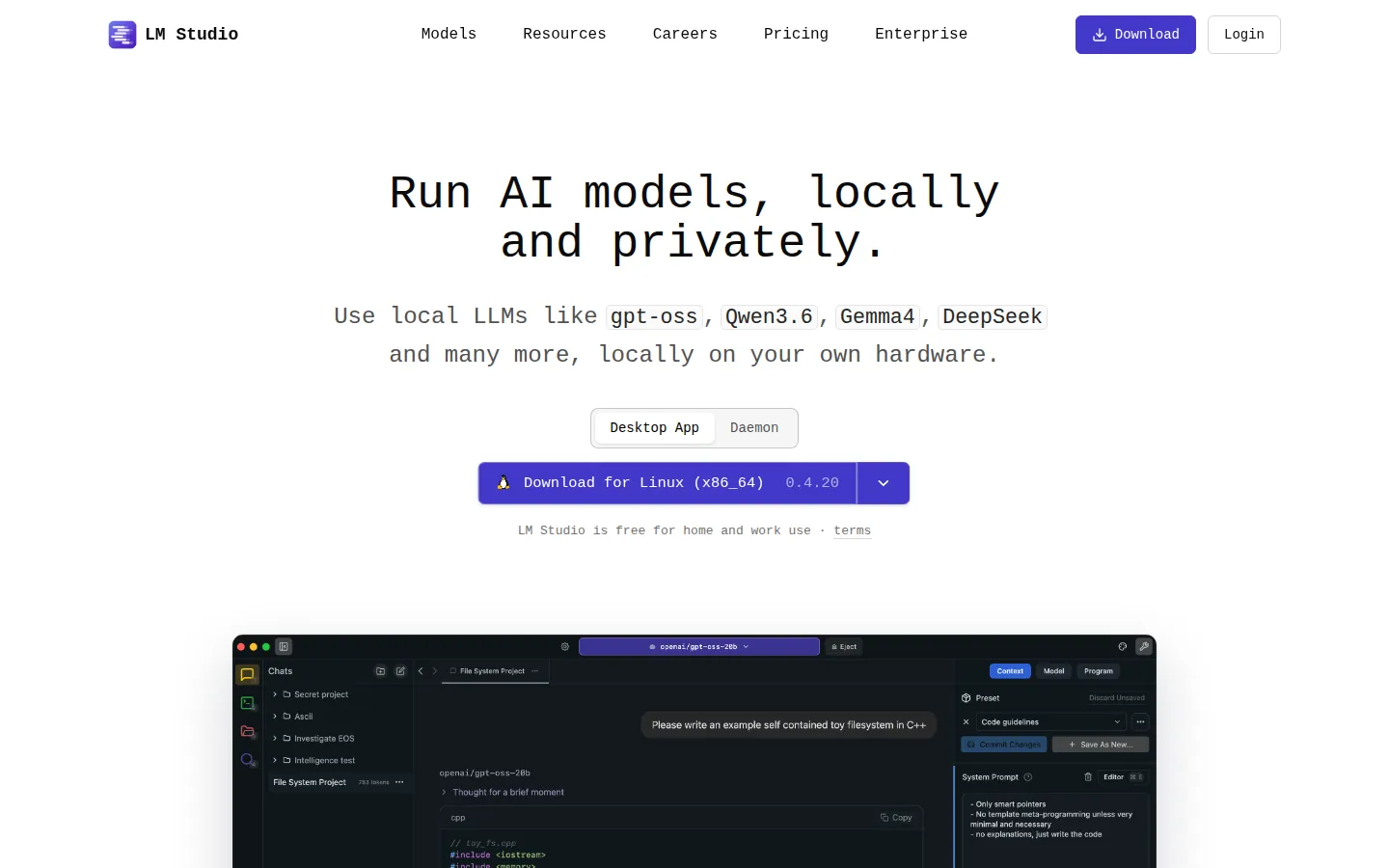Image resolution: width=1389 pixels, height=868 pixels.
Task: Click Discard Unsaved
Action: pyautogui.click(x=1117, y=698)
